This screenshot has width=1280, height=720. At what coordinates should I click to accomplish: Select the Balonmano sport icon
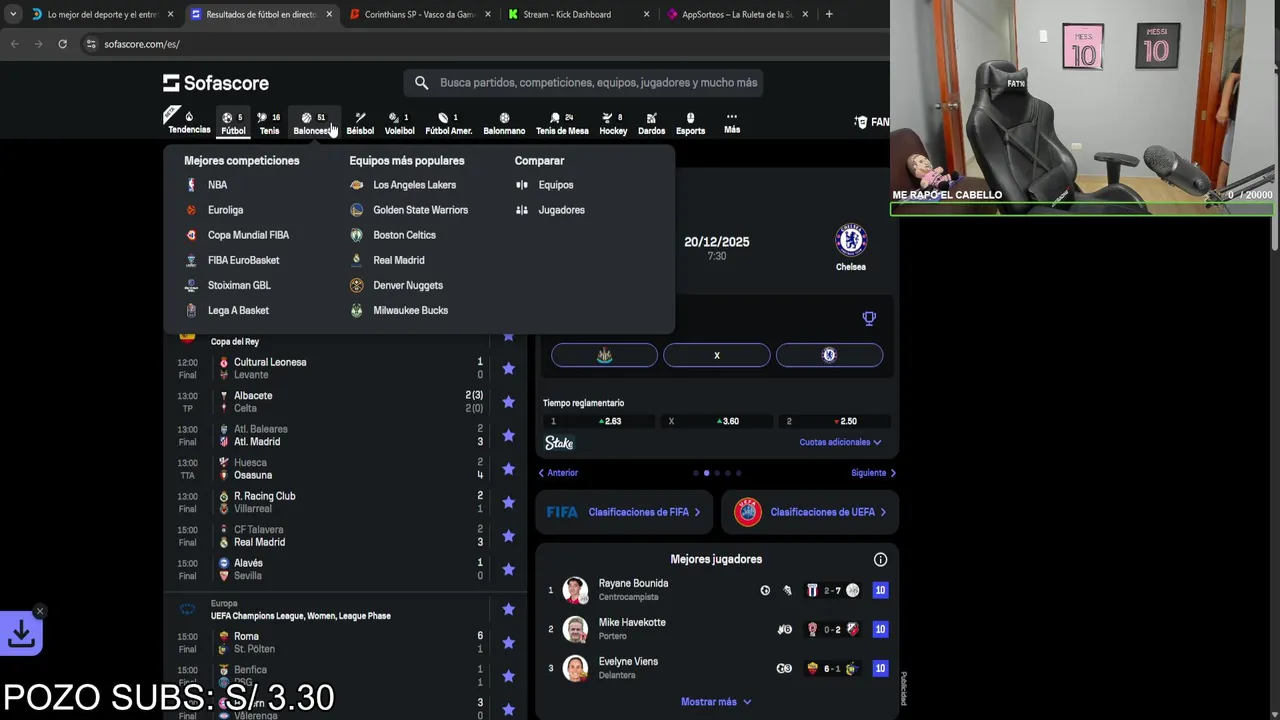(x=504, y=122)
